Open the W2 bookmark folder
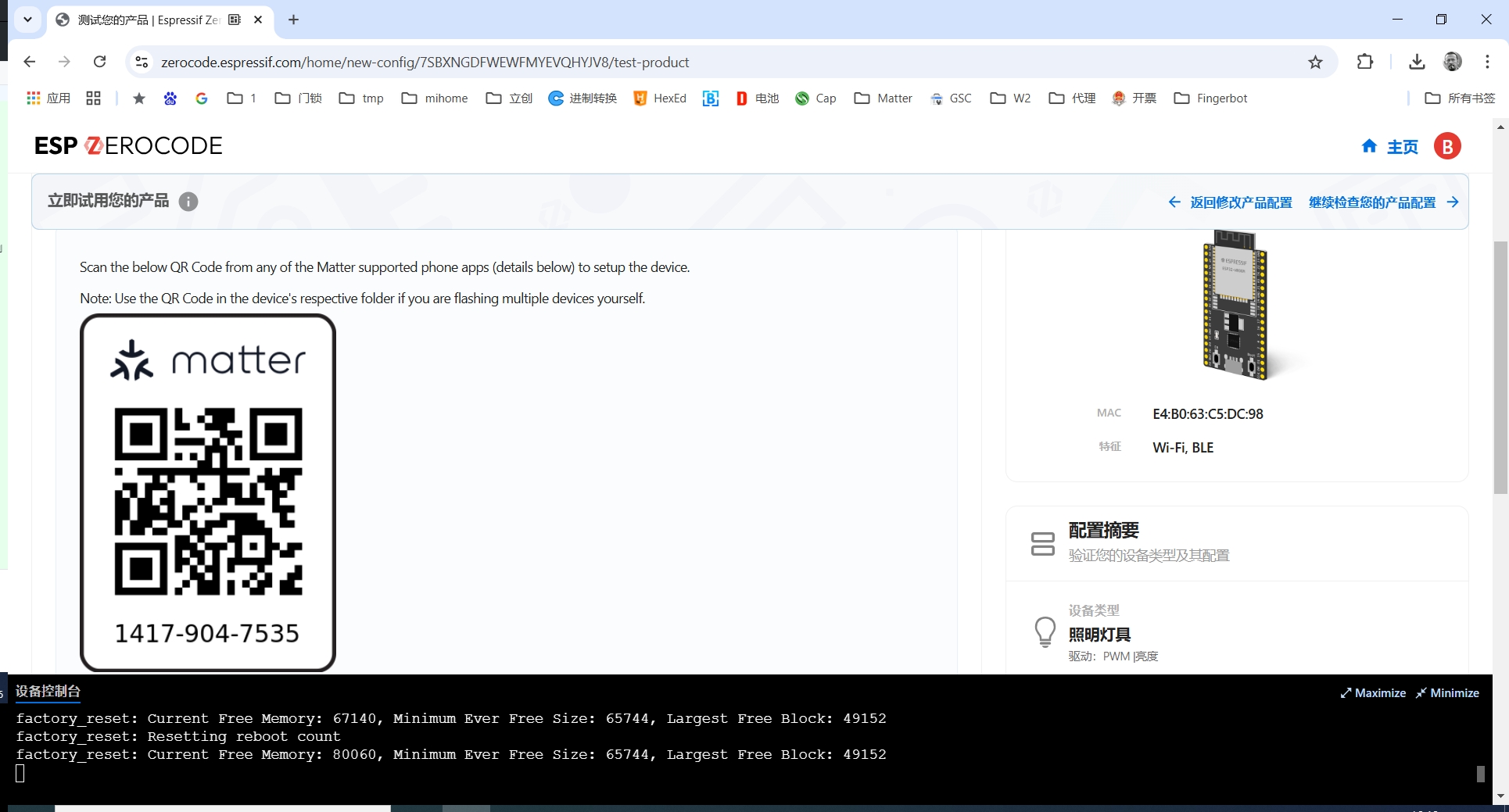Screen dimensions: 1509x812 click(x=1010, y=98)
